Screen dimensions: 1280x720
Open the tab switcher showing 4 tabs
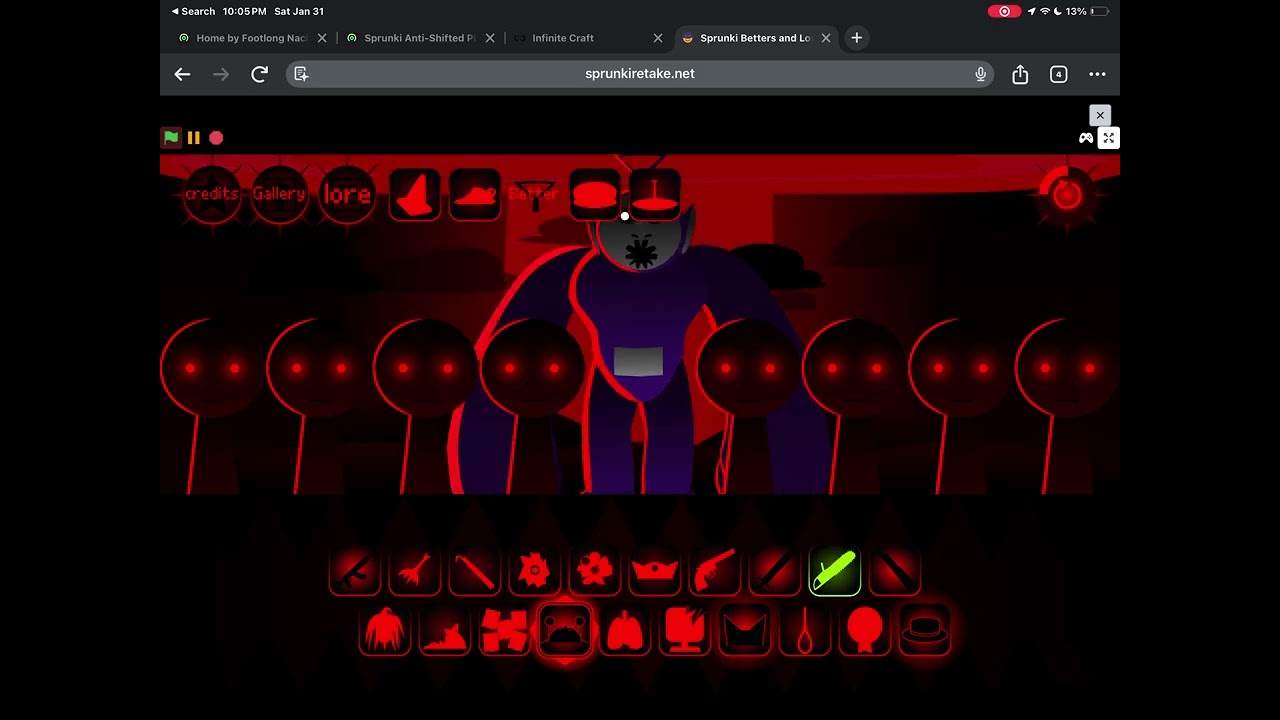click(x=1059, y=74)
